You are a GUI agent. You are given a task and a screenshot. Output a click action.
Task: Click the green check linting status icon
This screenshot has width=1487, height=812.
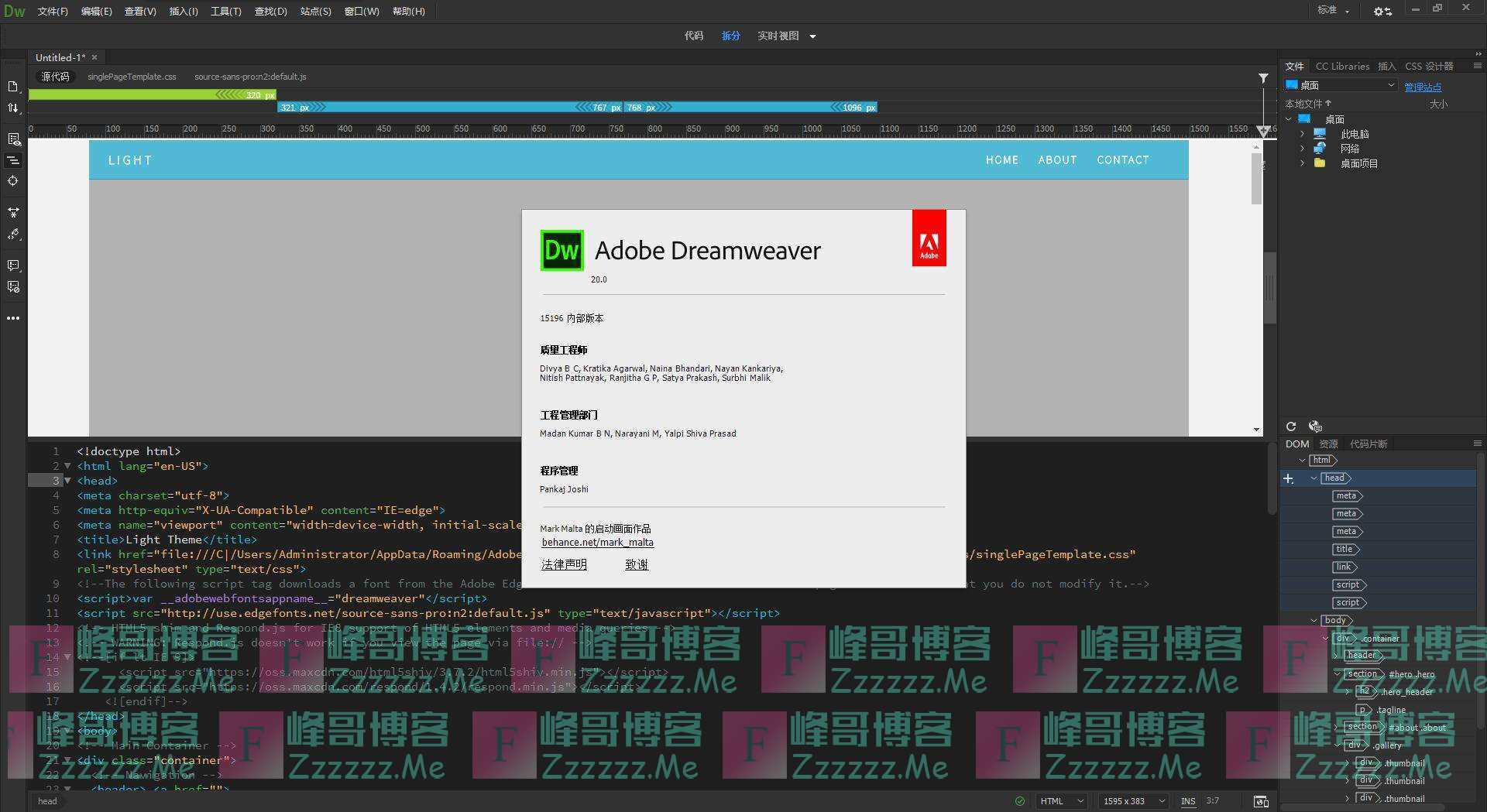pyautogui.click(x=1020, y=801)
